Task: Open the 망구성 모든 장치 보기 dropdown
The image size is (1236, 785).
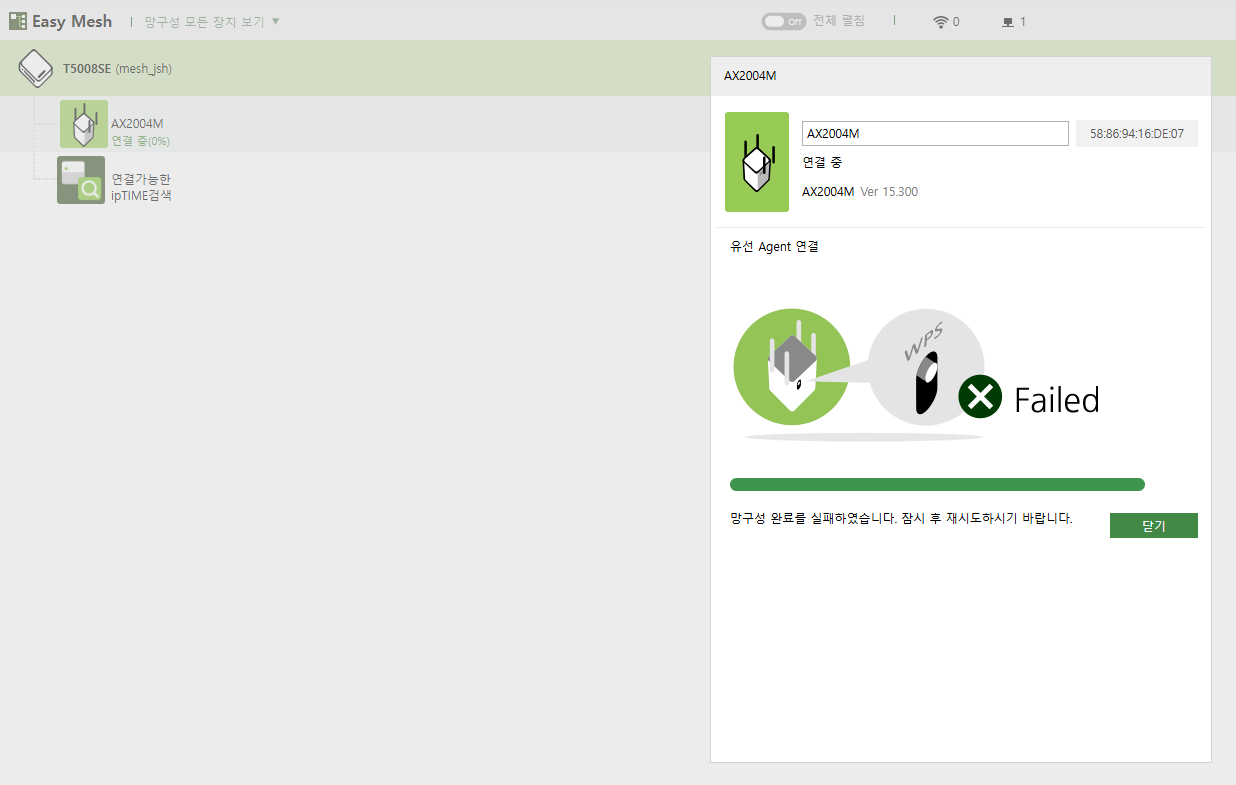Action: [x=212, y=21]
